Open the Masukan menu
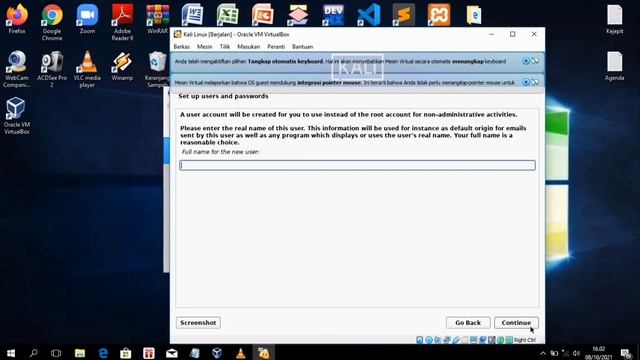 [x=249, y=47]
